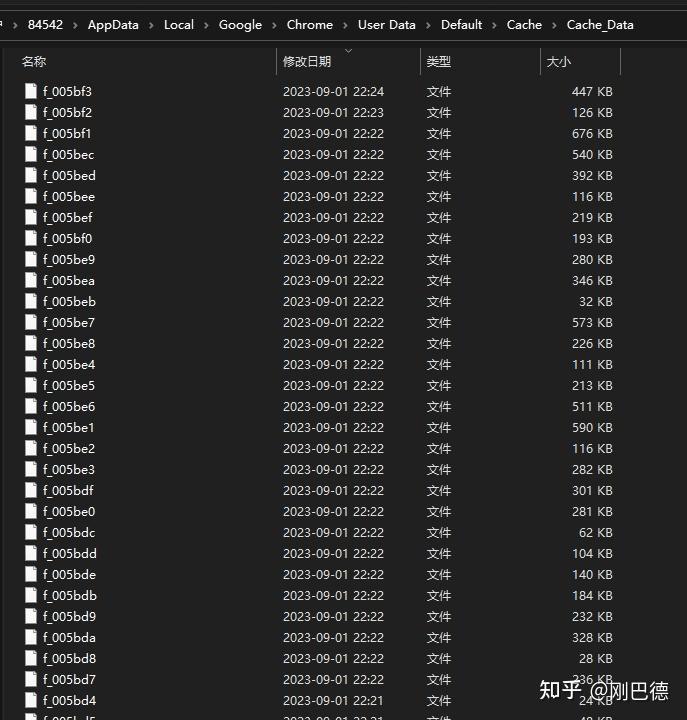Click the 328 KB size cell
This screenshot has height=720, width=687.
592,638
